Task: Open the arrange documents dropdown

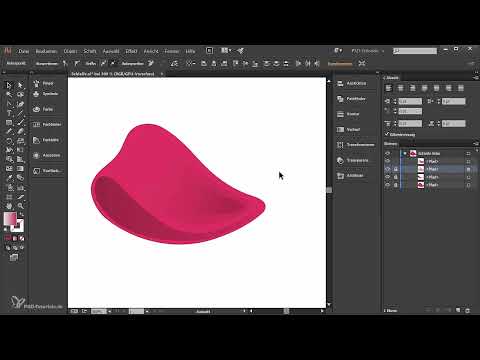Action: click(x=226, y=51)
